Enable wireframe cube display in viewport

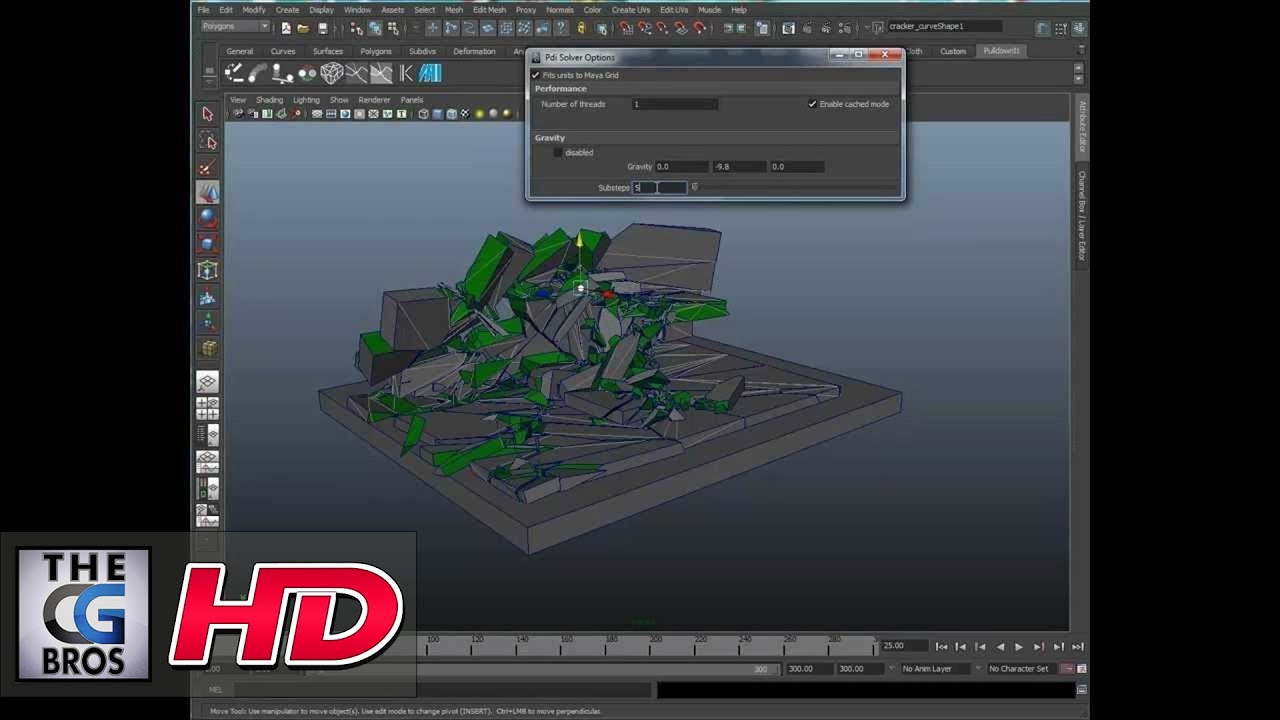click(x=423, y=114)
